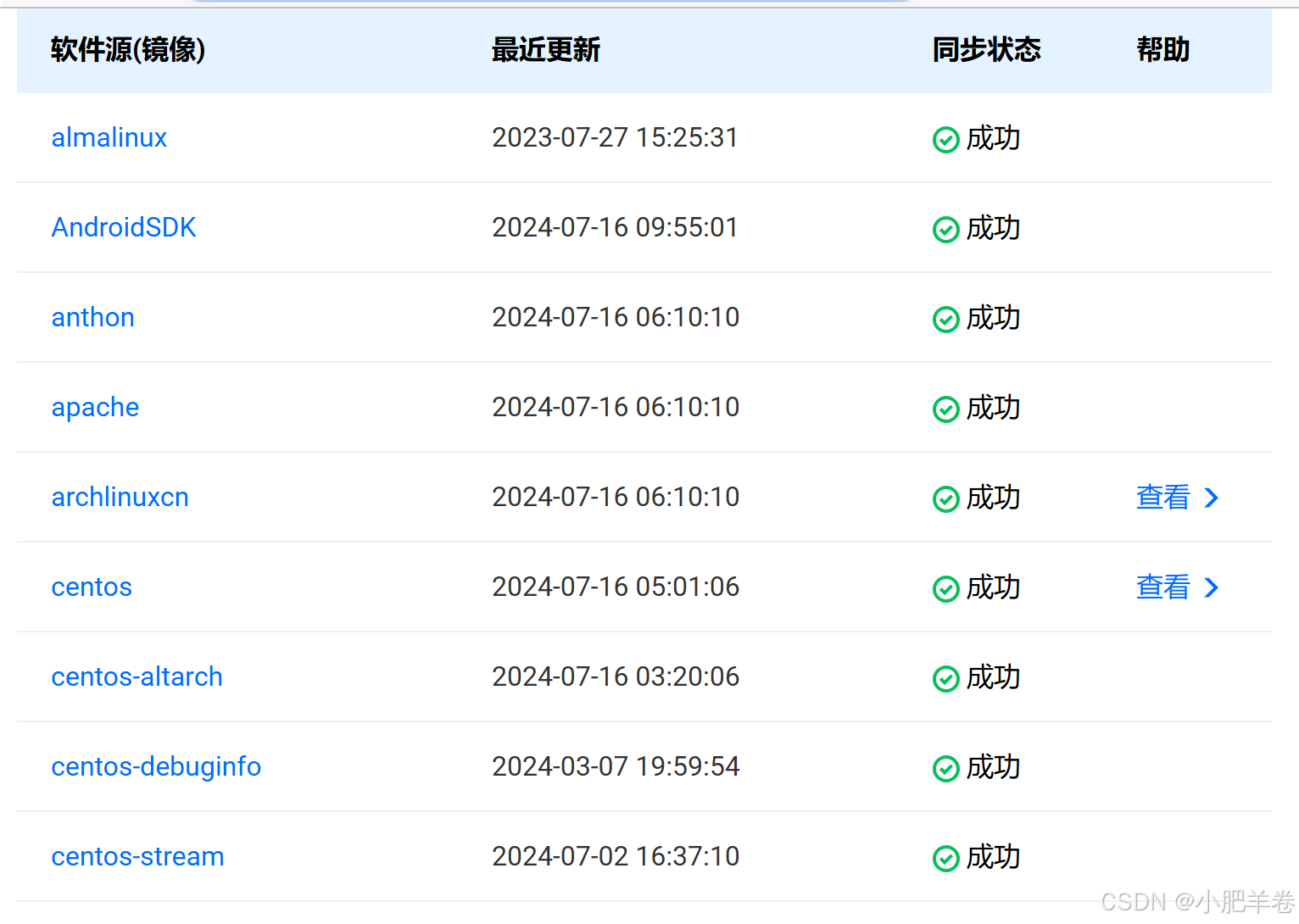This screenshot has width=1299, height=924.
Task: Open the almalinux mirror page
Action: tap(109, 137)
